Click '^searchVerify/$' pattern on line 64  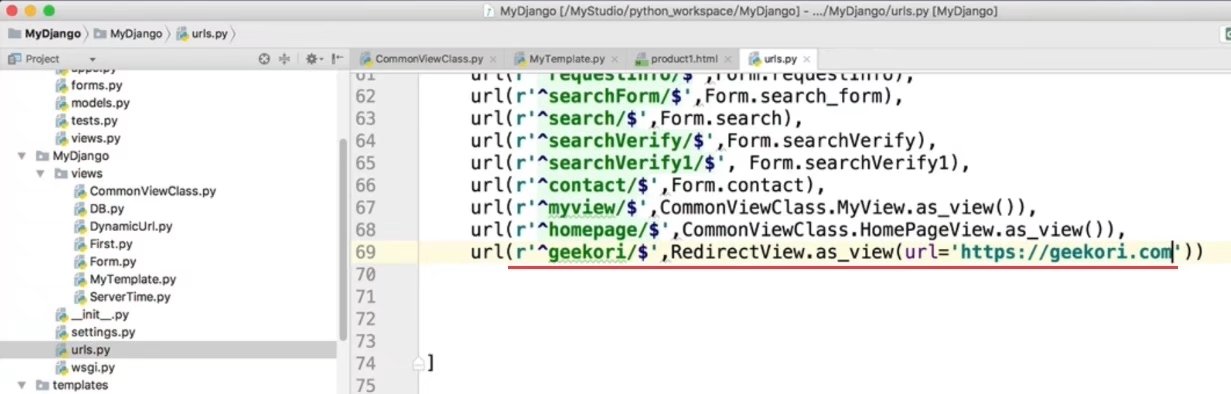coord(621,141)
